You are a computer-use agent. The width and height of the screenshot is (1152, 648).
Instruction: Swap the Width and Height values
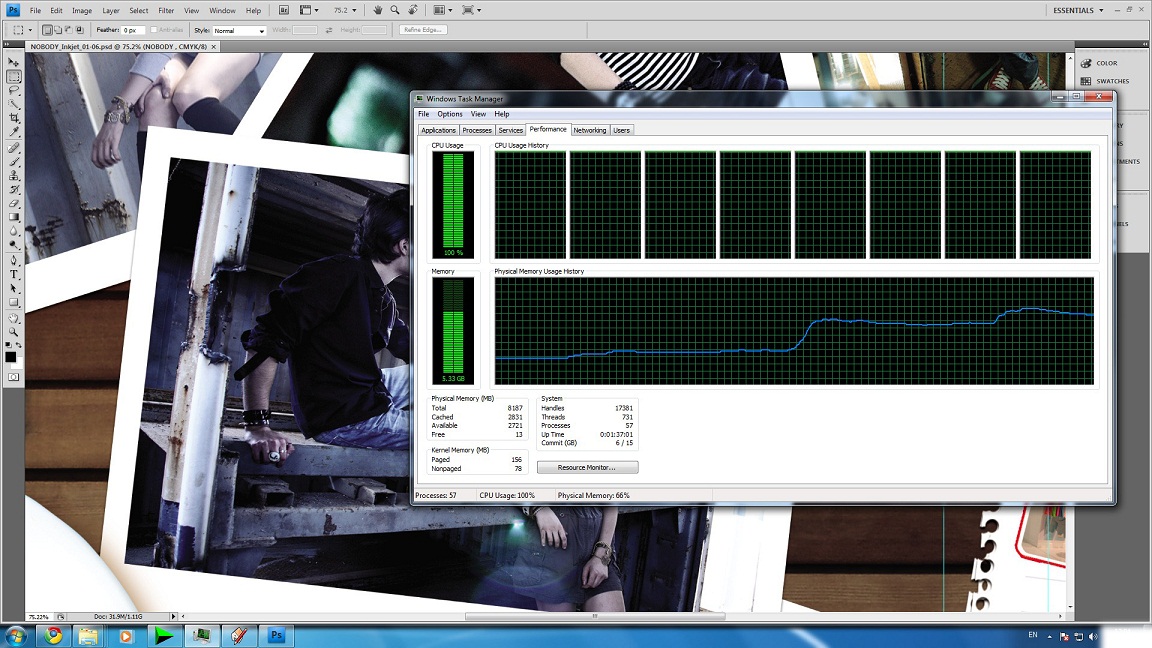pyautogui.click(x=329, y=30)
